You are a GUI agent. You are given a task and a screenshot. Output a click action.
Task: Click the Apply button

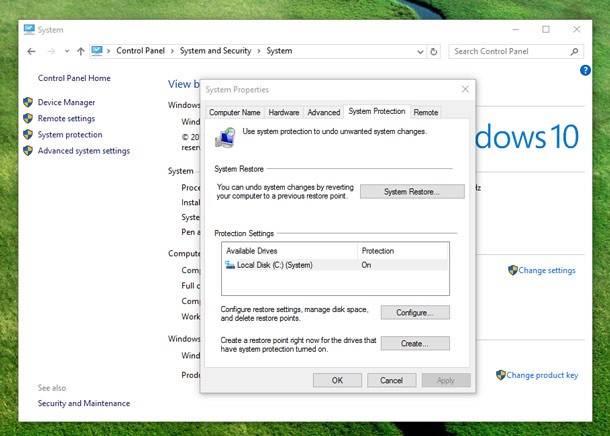tap(446, 380)
